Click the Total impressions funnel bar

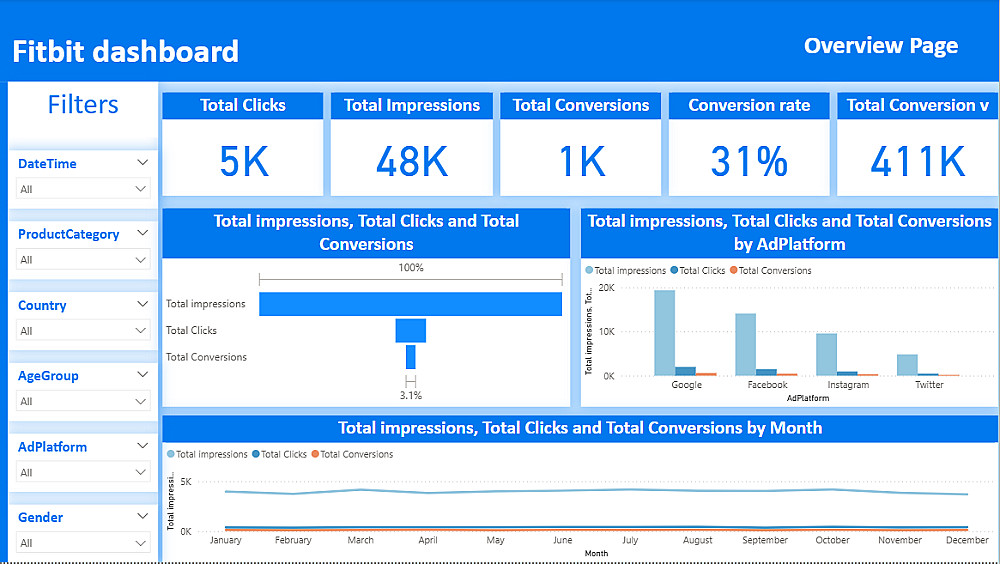tap(410, 304)
